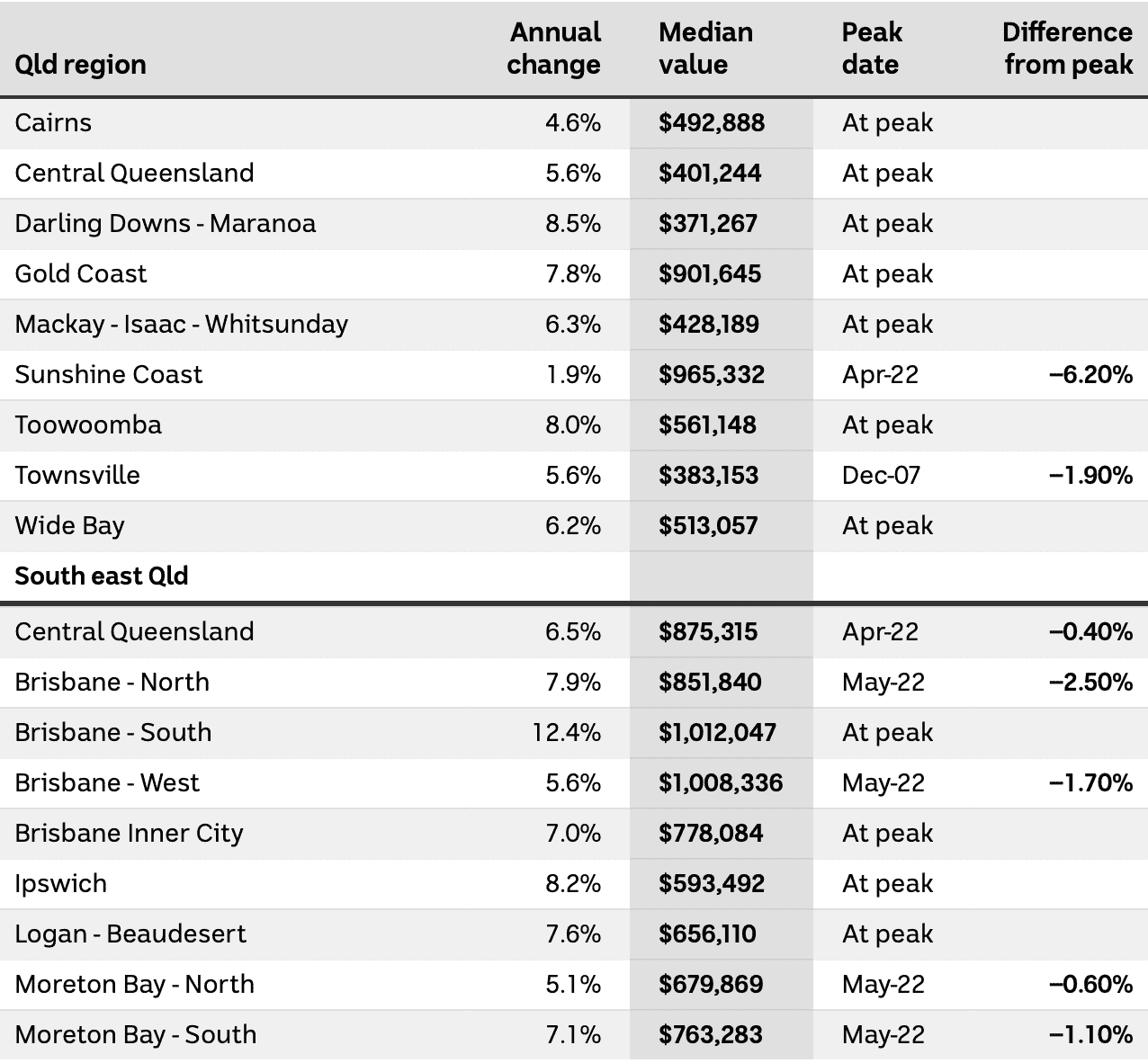This screenshot has height=1063, width=1148.
Task: Click Brisbane - West median $1,008,336
Action: (721, 783)
